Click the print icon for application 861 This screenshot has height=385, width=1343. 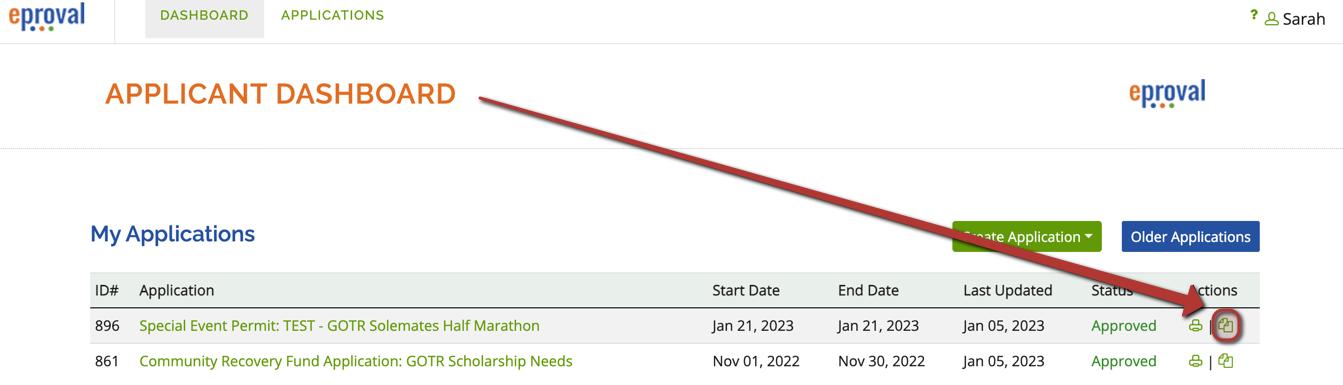tap(1195, 361)
